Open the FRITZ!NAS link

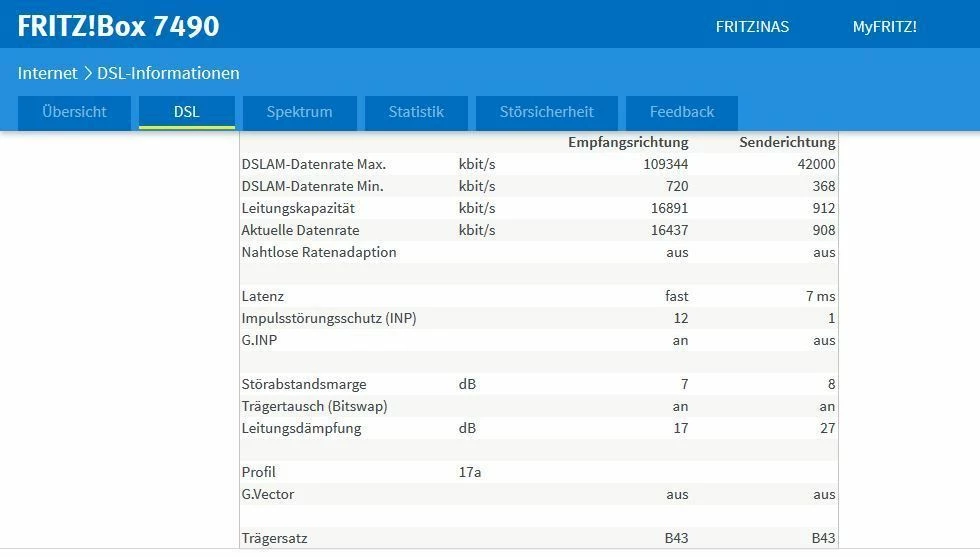tap(752, 27)
